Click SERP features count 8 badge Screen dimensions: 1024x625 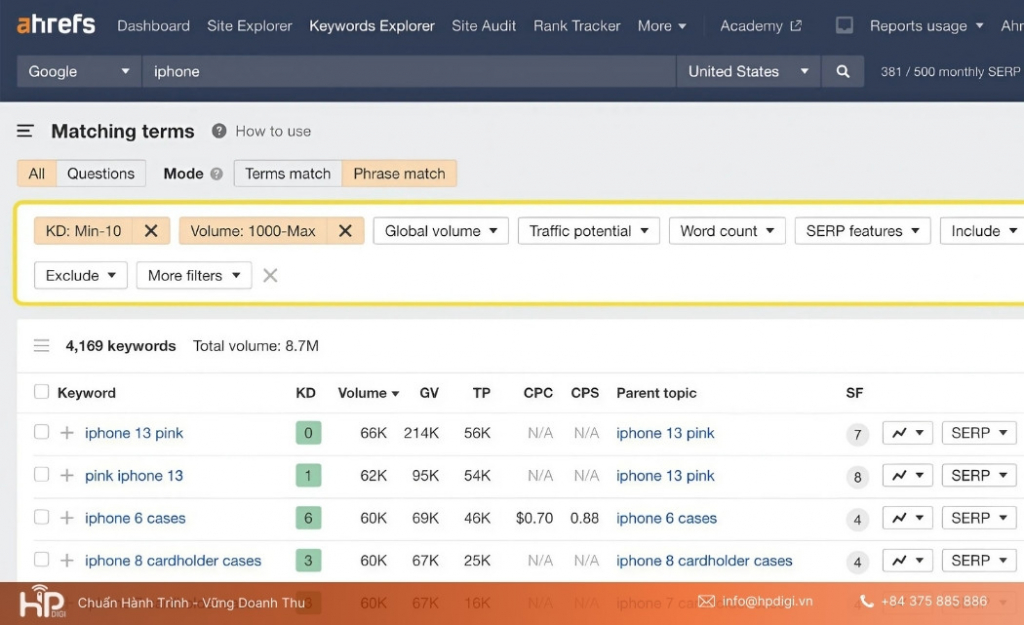click(x=857, y=477)
